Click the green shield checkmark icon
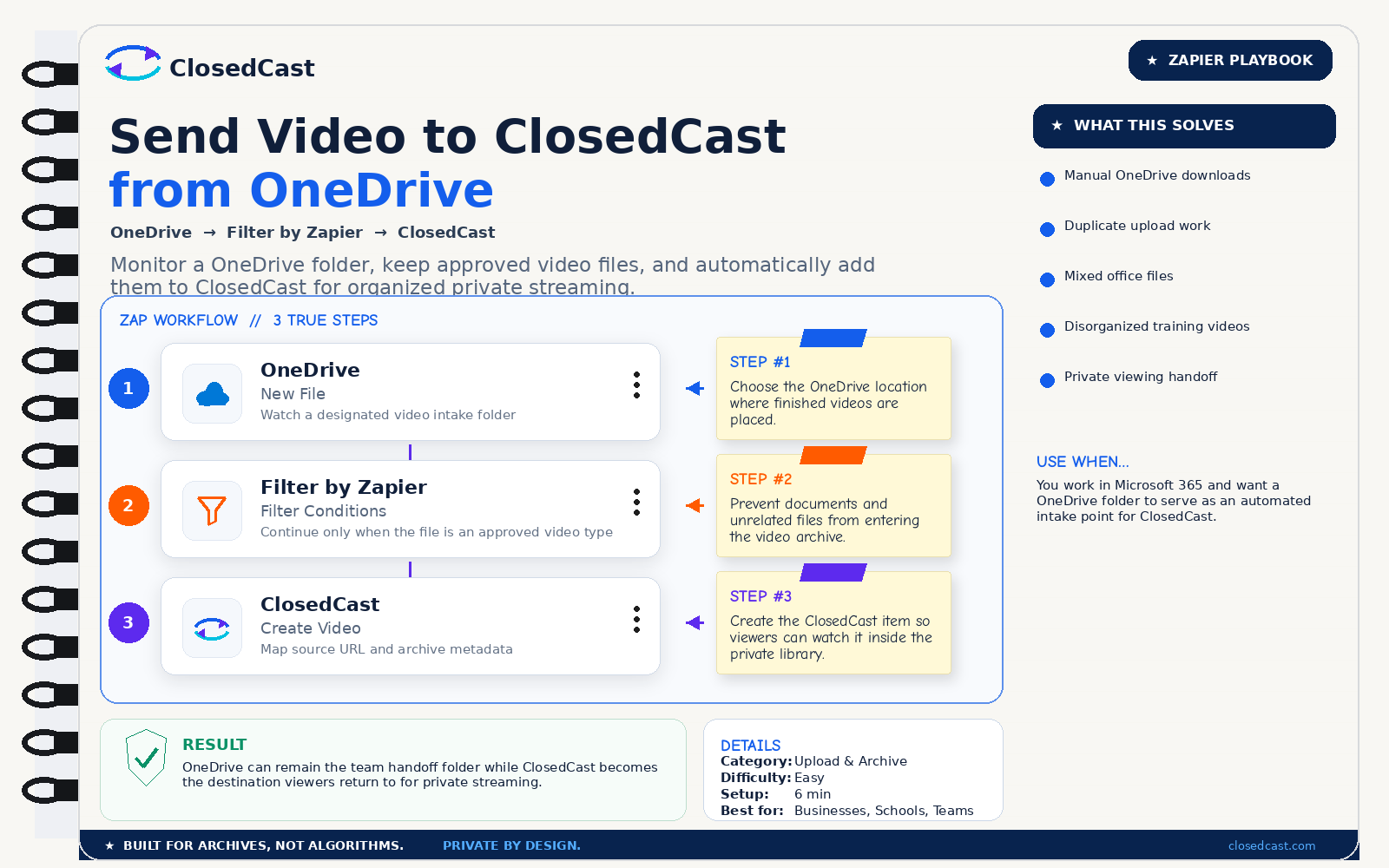This screenshot has height=868, width=1389. pos(146,758)
